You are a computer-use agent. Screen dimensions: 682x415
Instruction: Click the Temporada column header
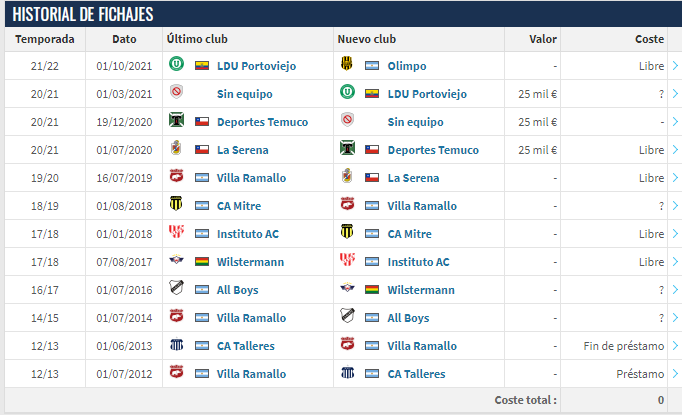coord(45,39)
